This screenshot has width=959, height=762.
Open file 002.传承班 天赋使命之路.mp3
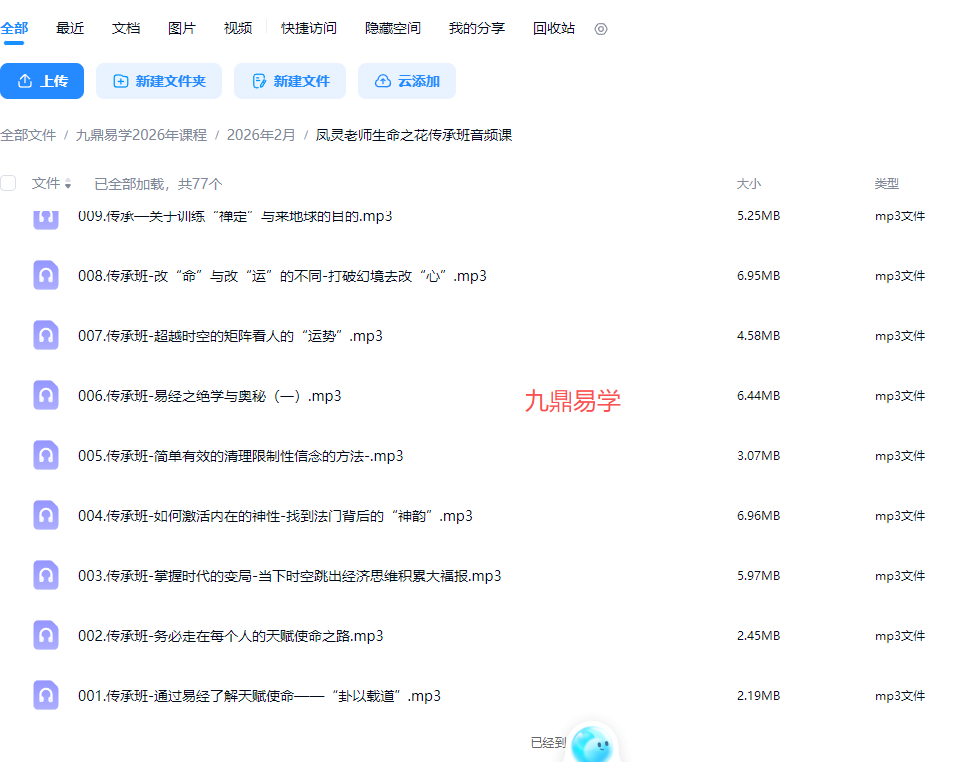(230, 636)
